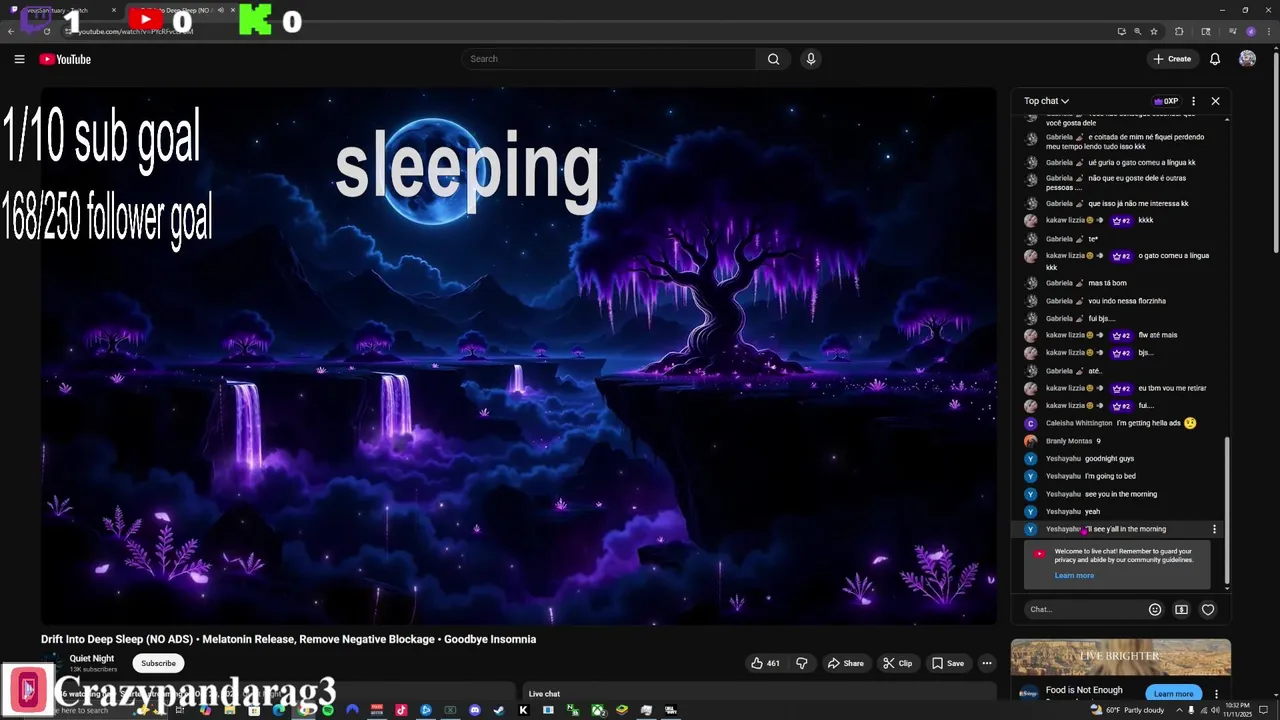Screen dimensions: 1280x720
Task: Open Steam from the taskbar
Action: click(x=498, y=710)
